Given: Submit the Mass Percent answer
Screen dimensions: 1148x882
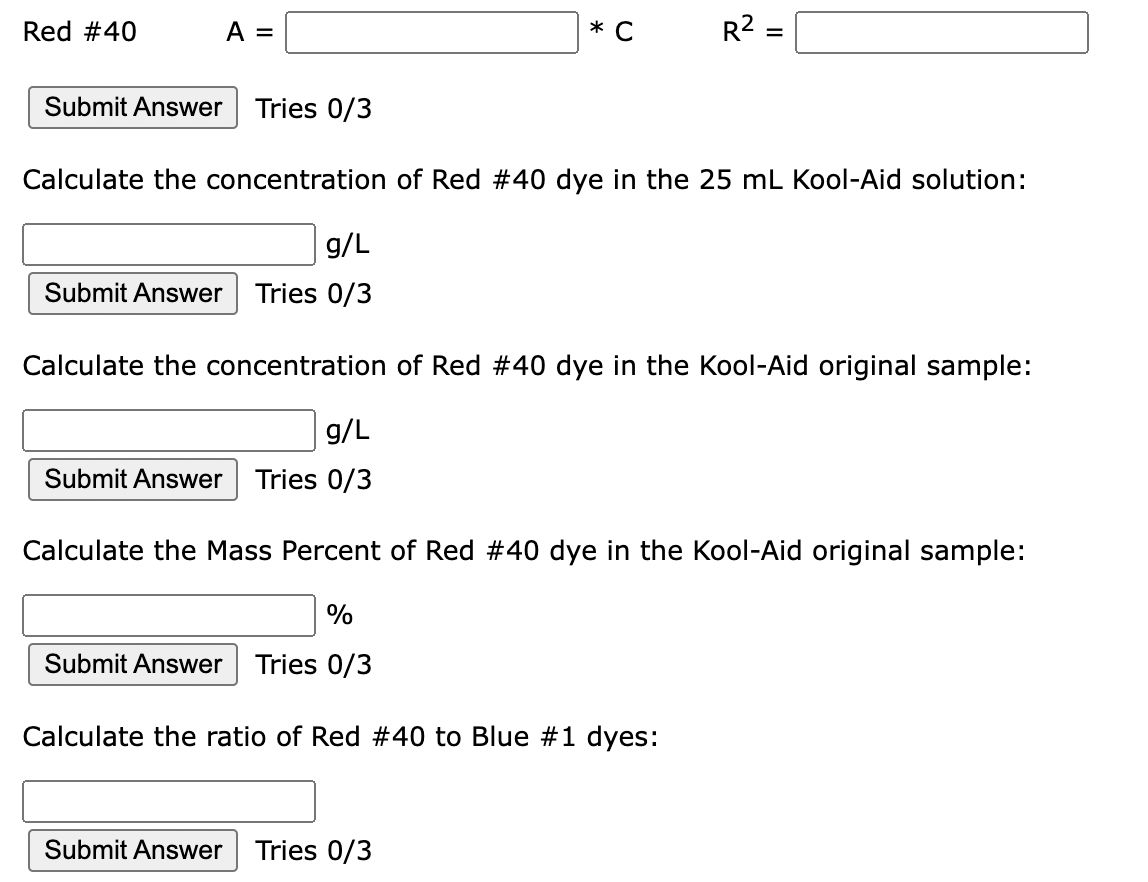Looking at the screenshot, I should (x=133, y=665).
